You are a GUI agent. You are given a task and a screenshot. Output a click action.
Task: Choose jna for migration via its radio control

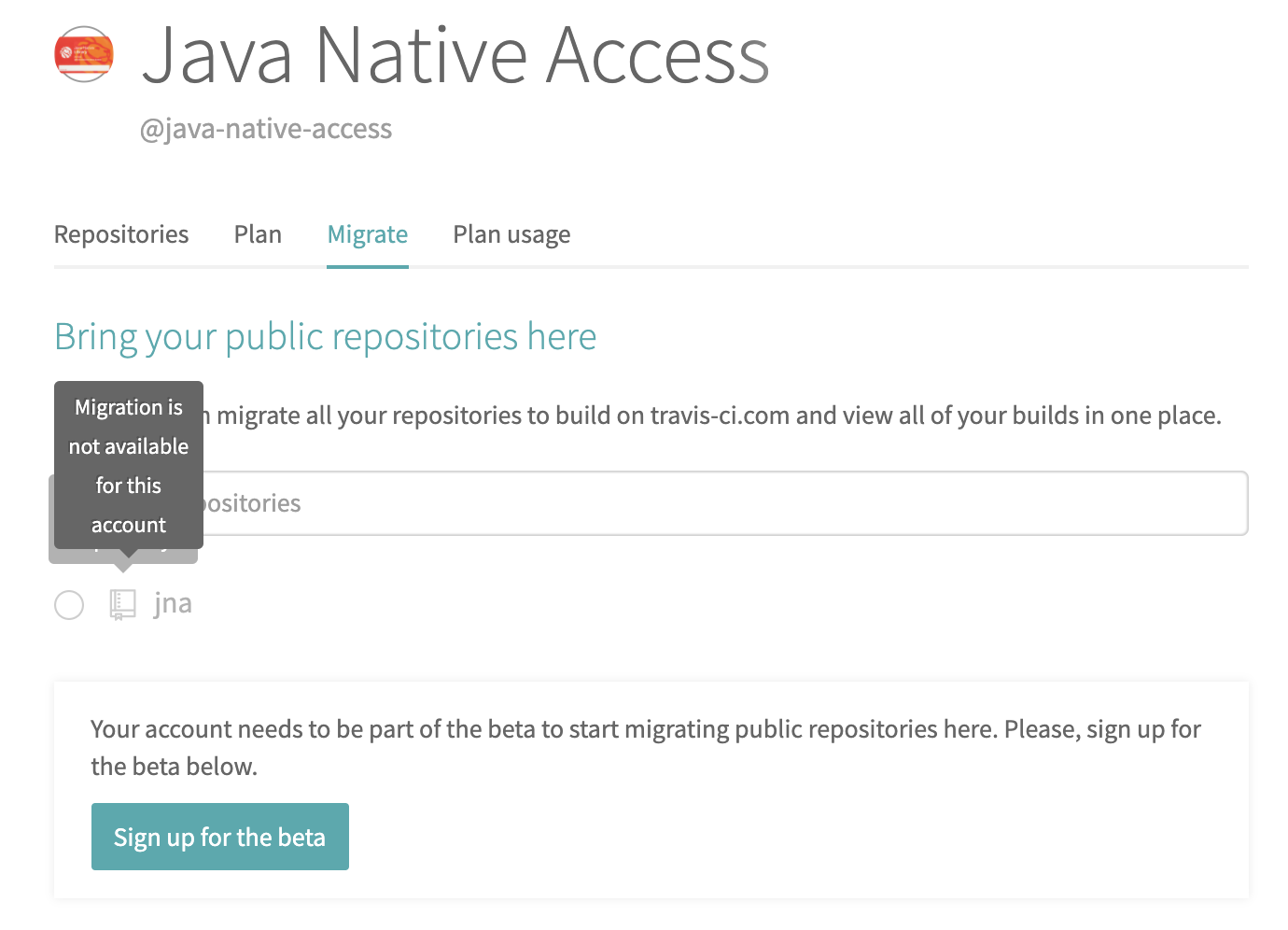pos(69,605)
